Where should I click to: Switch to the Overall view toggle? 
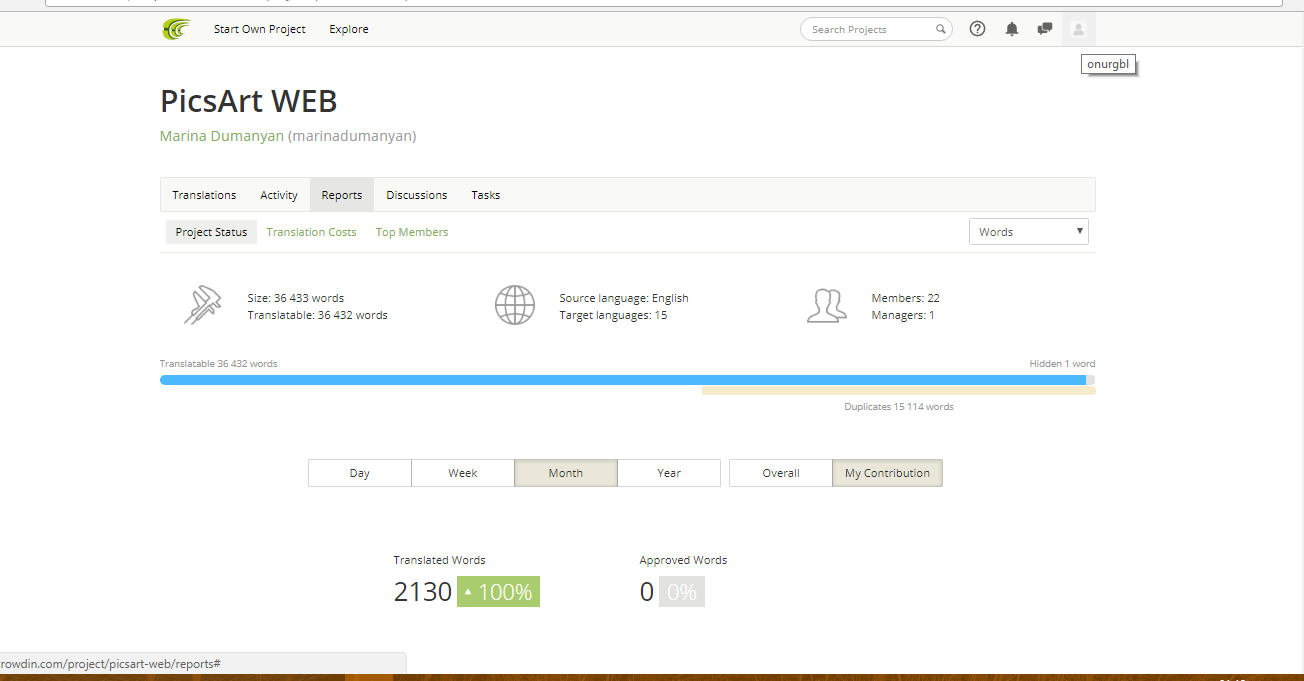(781, 473)
